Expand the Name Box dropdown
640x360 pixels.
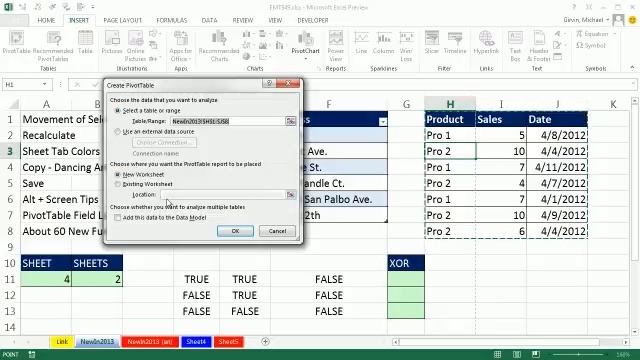point(44,84)
